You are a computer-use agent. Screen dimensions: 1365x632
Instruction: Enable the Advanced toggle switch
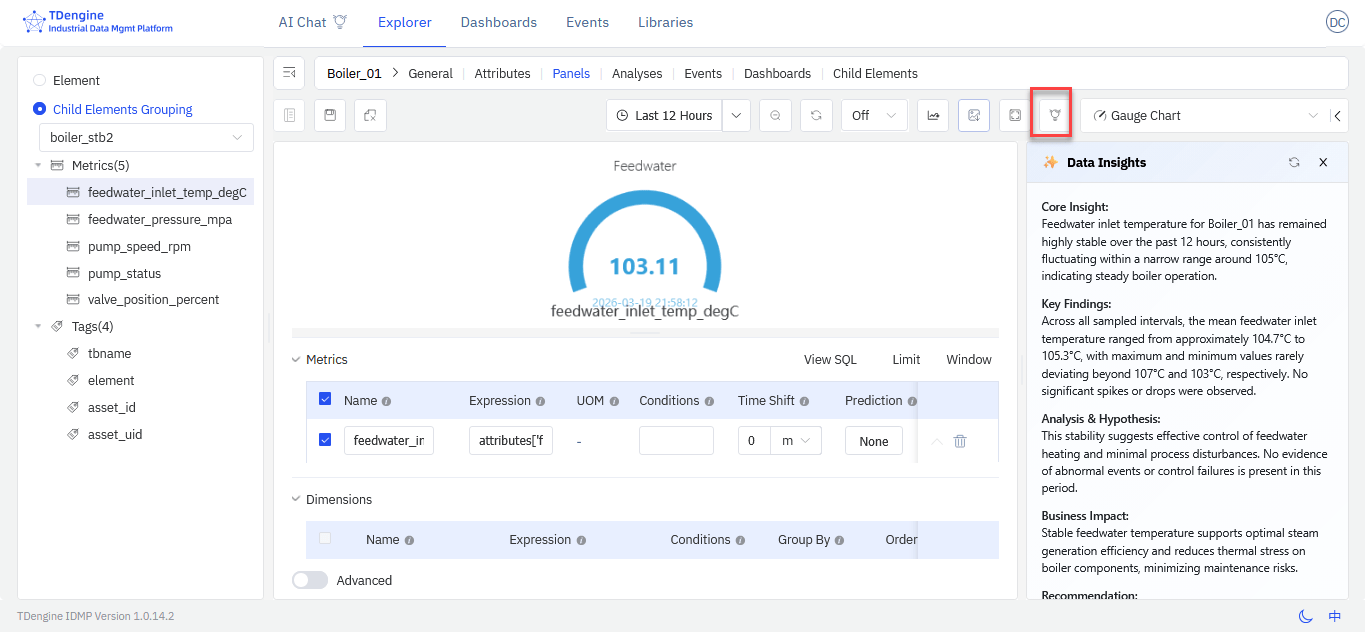click(x=310, y=580)
